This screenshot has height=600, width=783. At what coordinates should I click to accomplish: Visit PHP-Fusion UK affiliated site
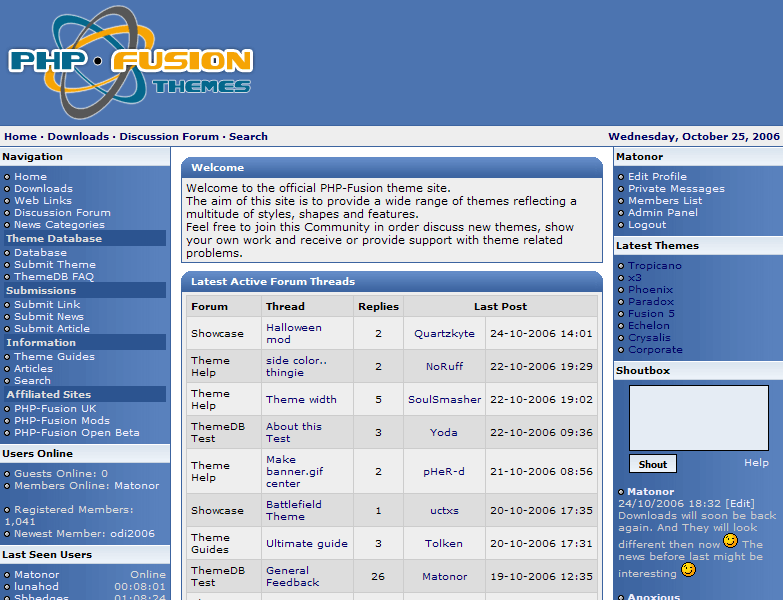click(x=55, y=408)
